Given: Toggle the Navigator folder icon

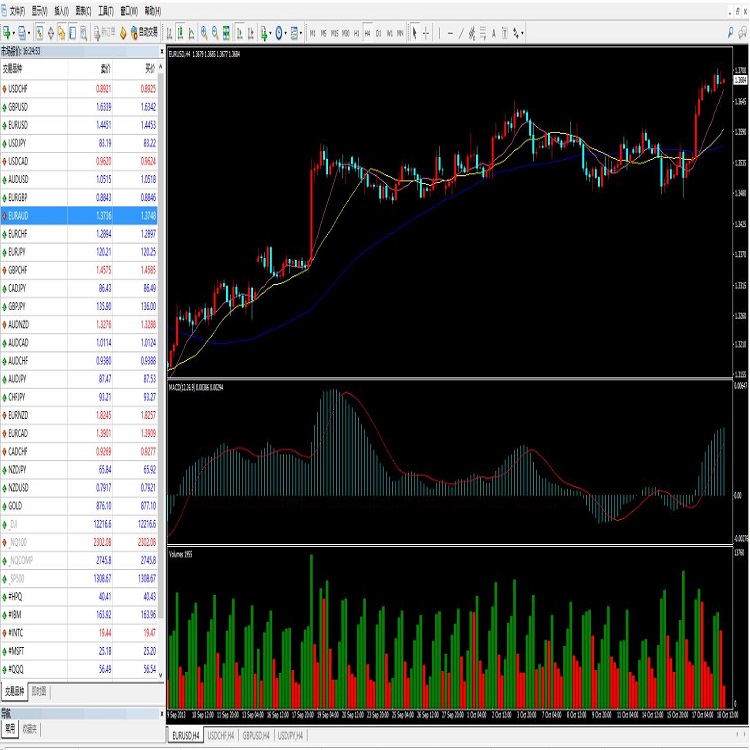Looking at the screenshot, I should tap(62, 33).
